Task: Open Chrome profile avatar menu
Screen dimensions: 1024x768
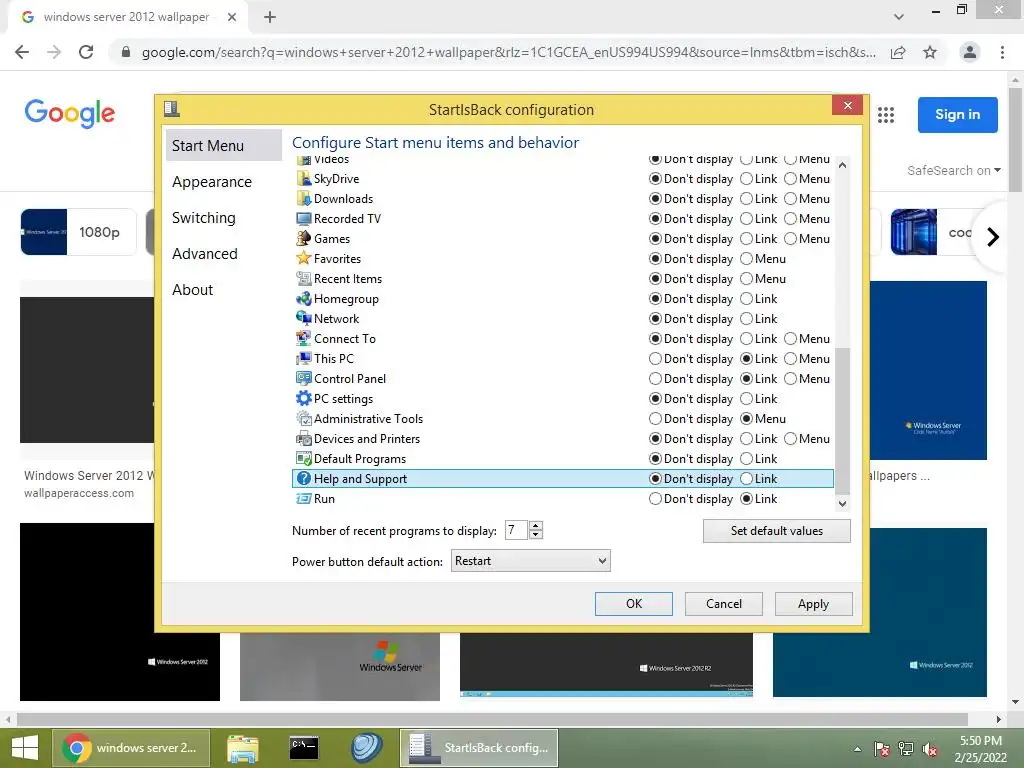Action: [x=970, y=52]
